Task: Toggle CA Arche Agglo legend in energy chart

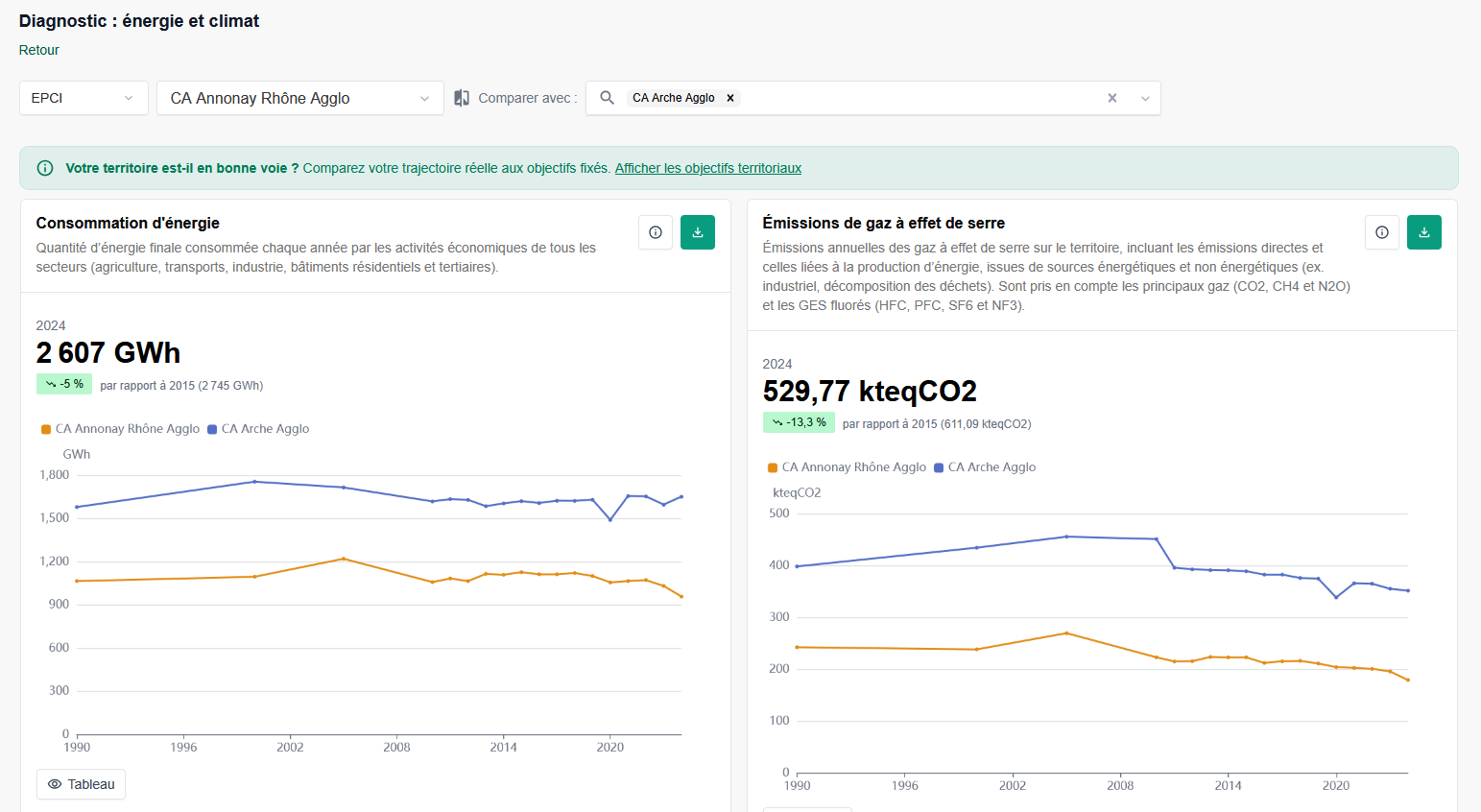Action: (258, 429)
